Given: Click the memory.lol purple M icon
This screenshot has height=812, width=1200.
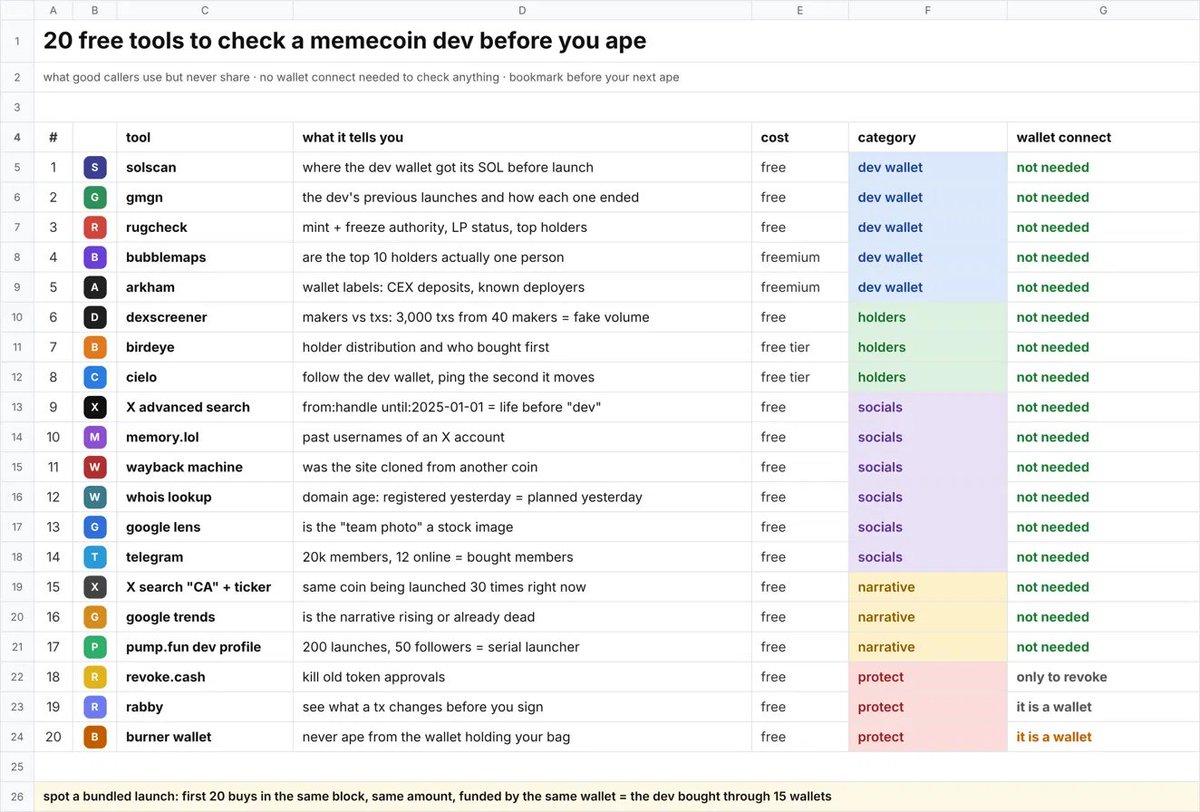Looking at the screenshot, I should 95,437.
